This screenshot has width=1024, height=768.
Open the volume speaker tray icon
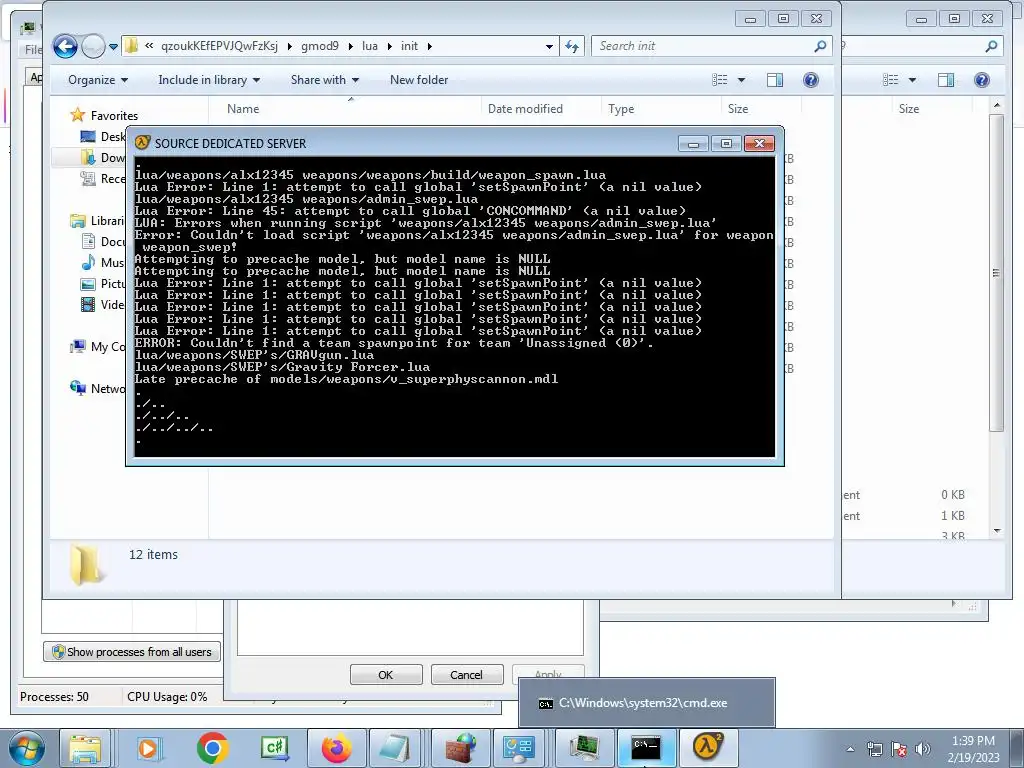click(x=923, y=749)
